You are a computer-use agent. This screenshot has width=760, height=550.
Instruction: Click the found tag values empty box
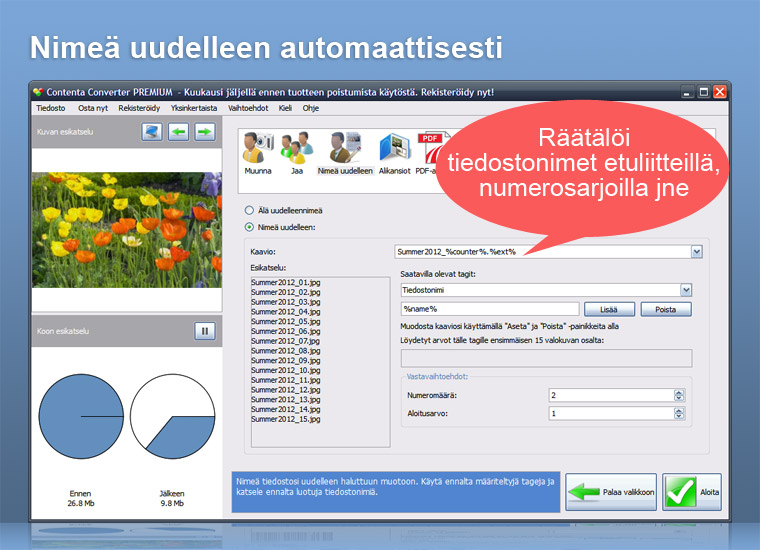coord(546,358)
